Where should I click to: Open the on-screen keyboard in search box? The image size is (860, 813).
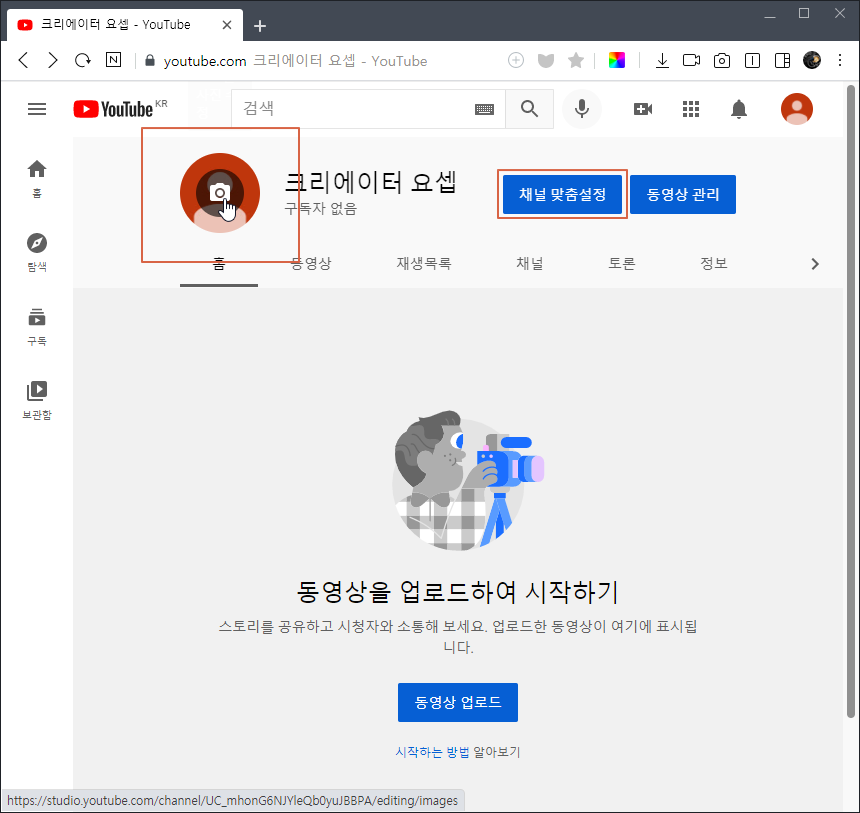point(484,109)
